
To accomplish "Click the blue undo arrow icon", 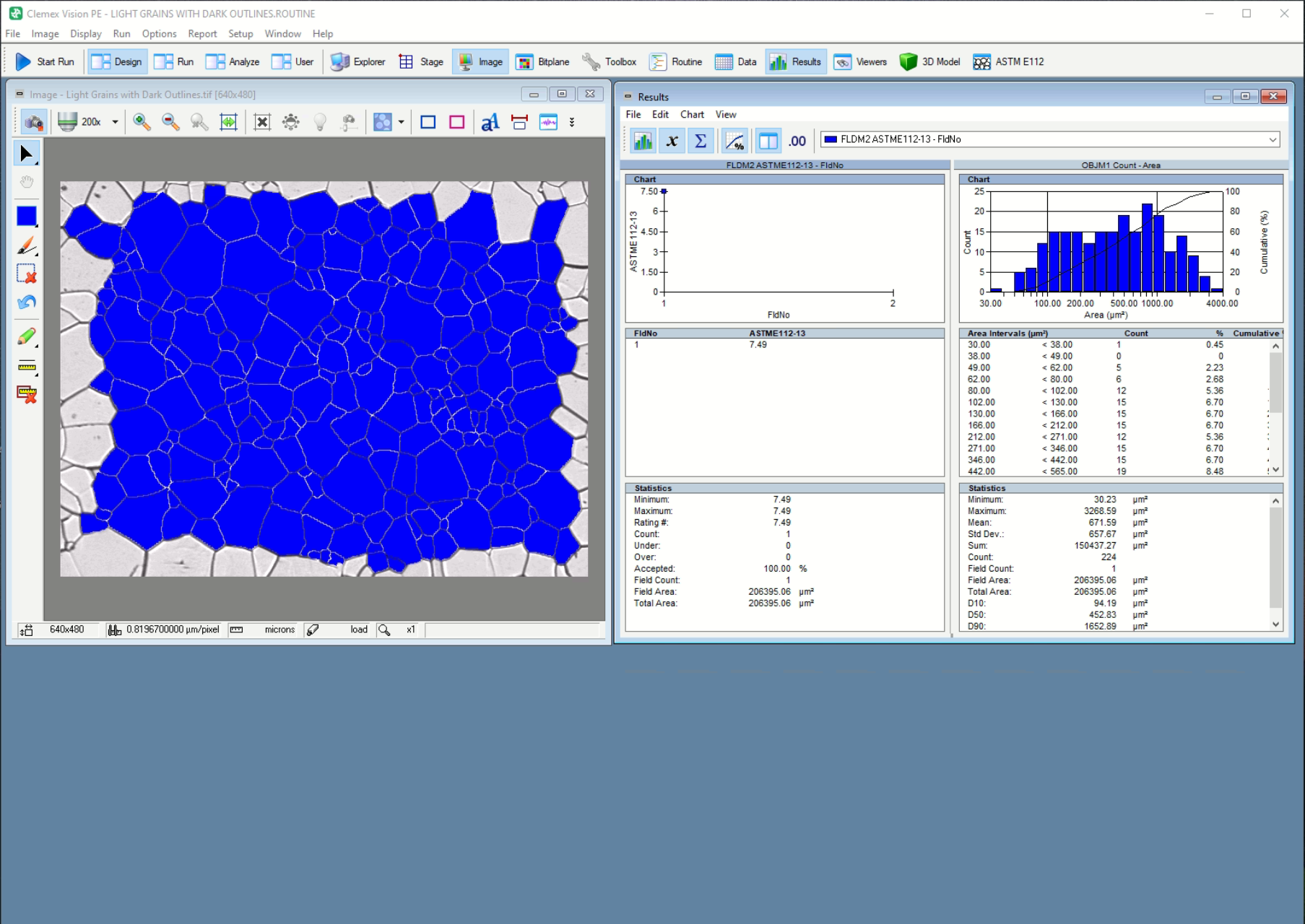I will [27, 302].
